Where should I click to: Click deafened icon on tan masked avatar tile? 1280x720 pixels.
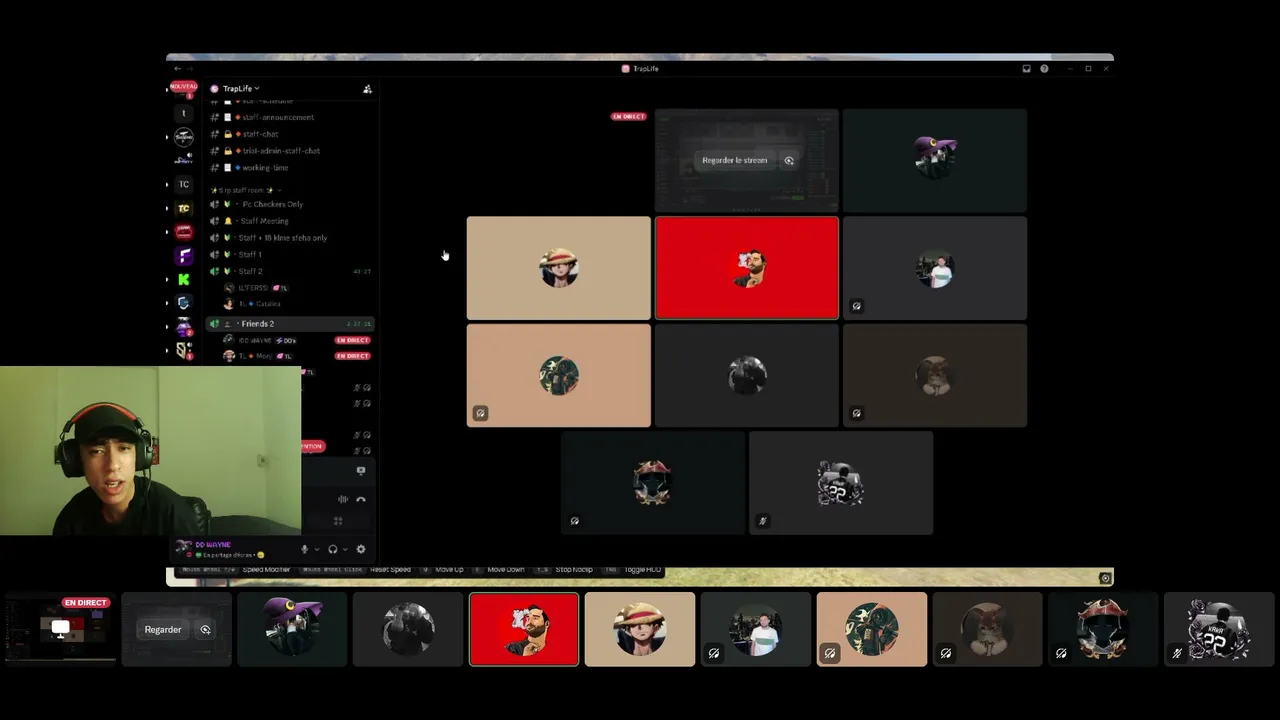481,413
